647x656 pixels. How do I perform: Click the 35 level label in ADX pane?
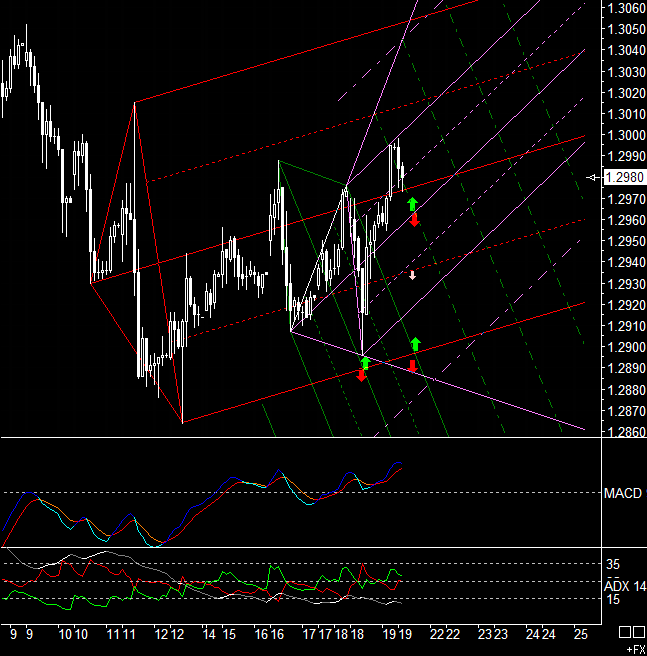[x=613, y=564]
